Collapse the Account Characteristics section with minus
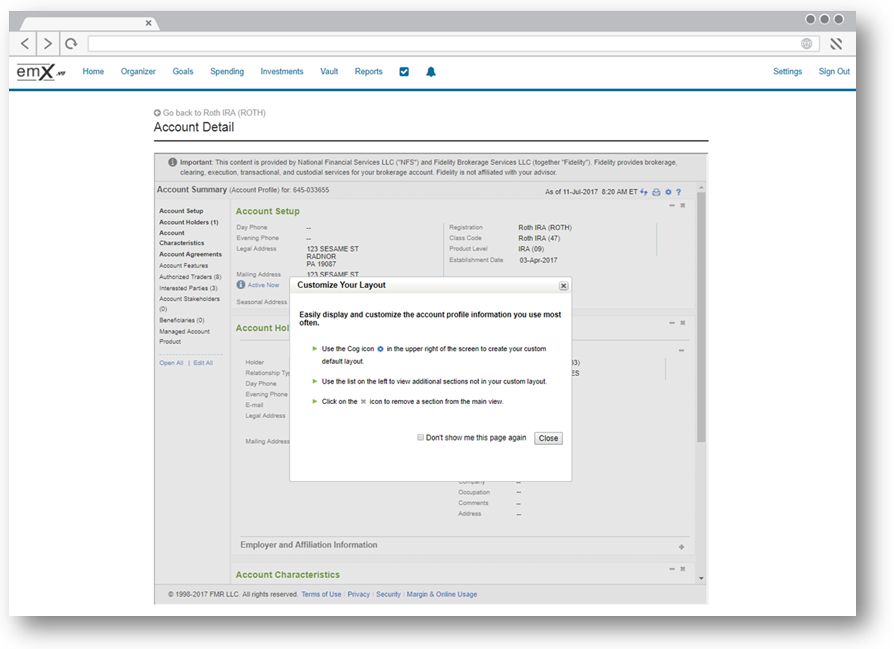The width and height of the screenshot is (894, 649). tap(672, 569)
